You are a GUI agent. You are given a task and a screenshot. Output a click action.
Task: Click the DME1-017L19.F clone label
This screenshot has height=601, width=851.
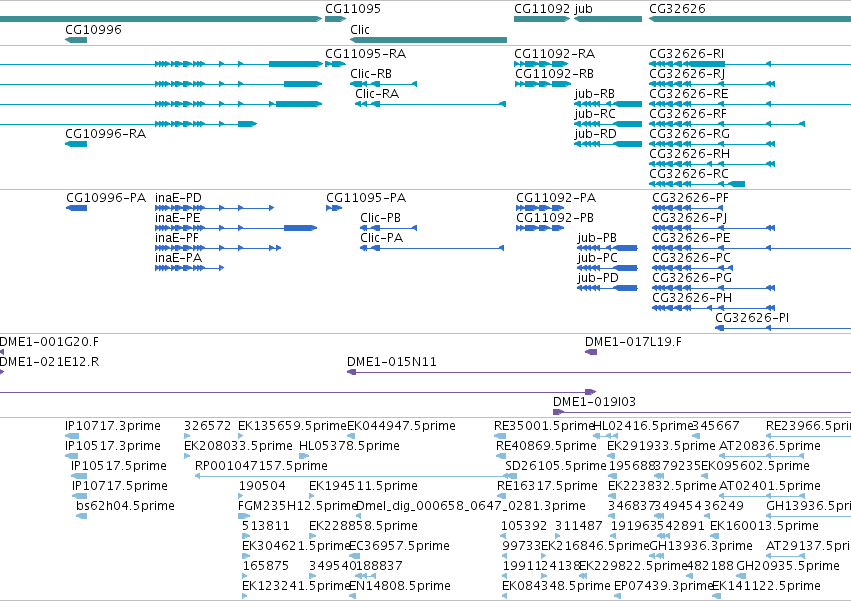tap(633, 343)
